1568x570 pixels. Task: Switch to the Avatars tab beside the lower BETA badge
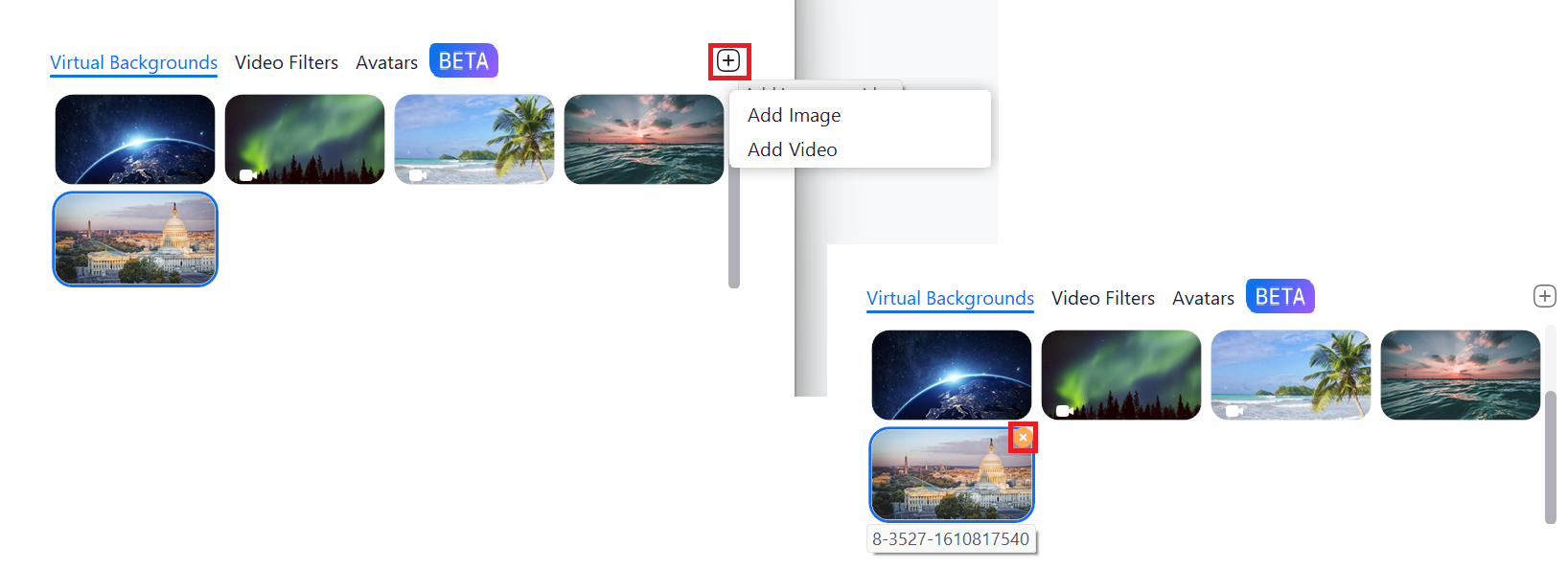tap(1203, 298)
